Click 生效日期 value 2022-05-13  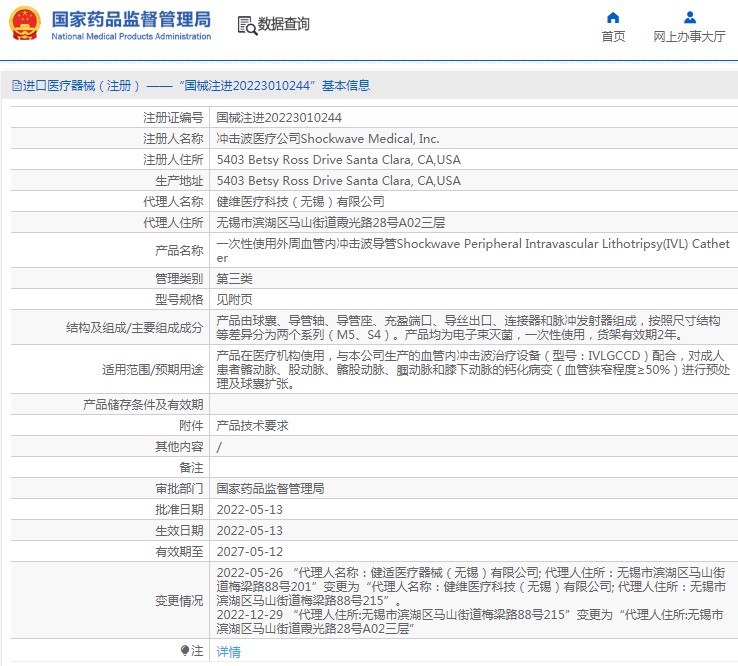249,530
